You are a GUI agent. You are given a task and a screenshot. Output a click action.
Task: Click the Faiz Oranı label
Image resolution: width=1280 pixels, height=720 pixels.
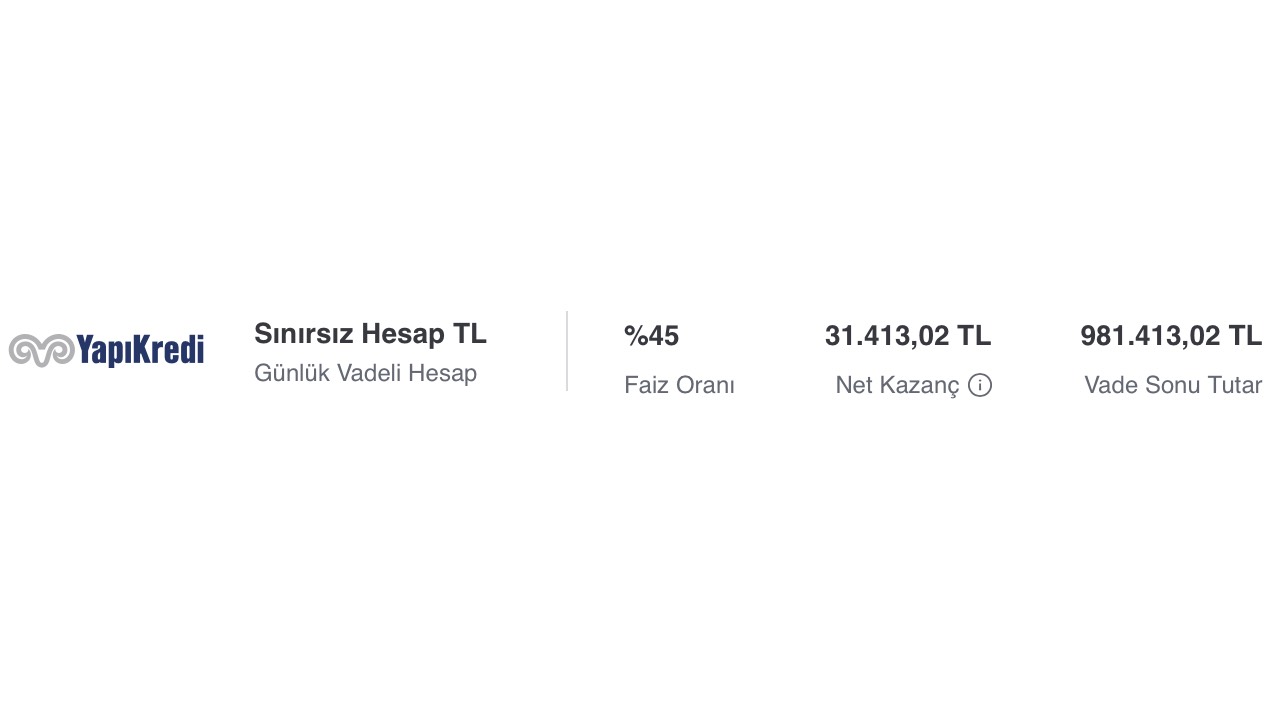pos(679,385)
